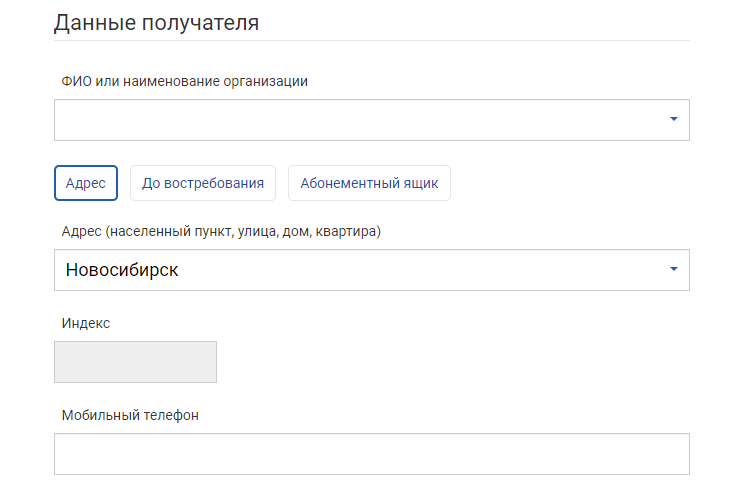Viewport: 740px width, 498px height.
Task: Click blank area right of Индекс field
Action: pos(450,362)
